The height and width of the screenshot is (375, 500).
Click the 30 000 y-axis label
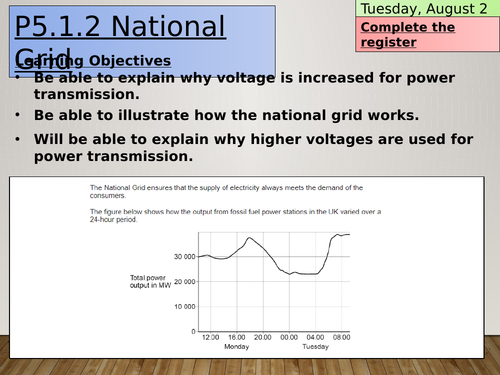[x=185, y=257]
